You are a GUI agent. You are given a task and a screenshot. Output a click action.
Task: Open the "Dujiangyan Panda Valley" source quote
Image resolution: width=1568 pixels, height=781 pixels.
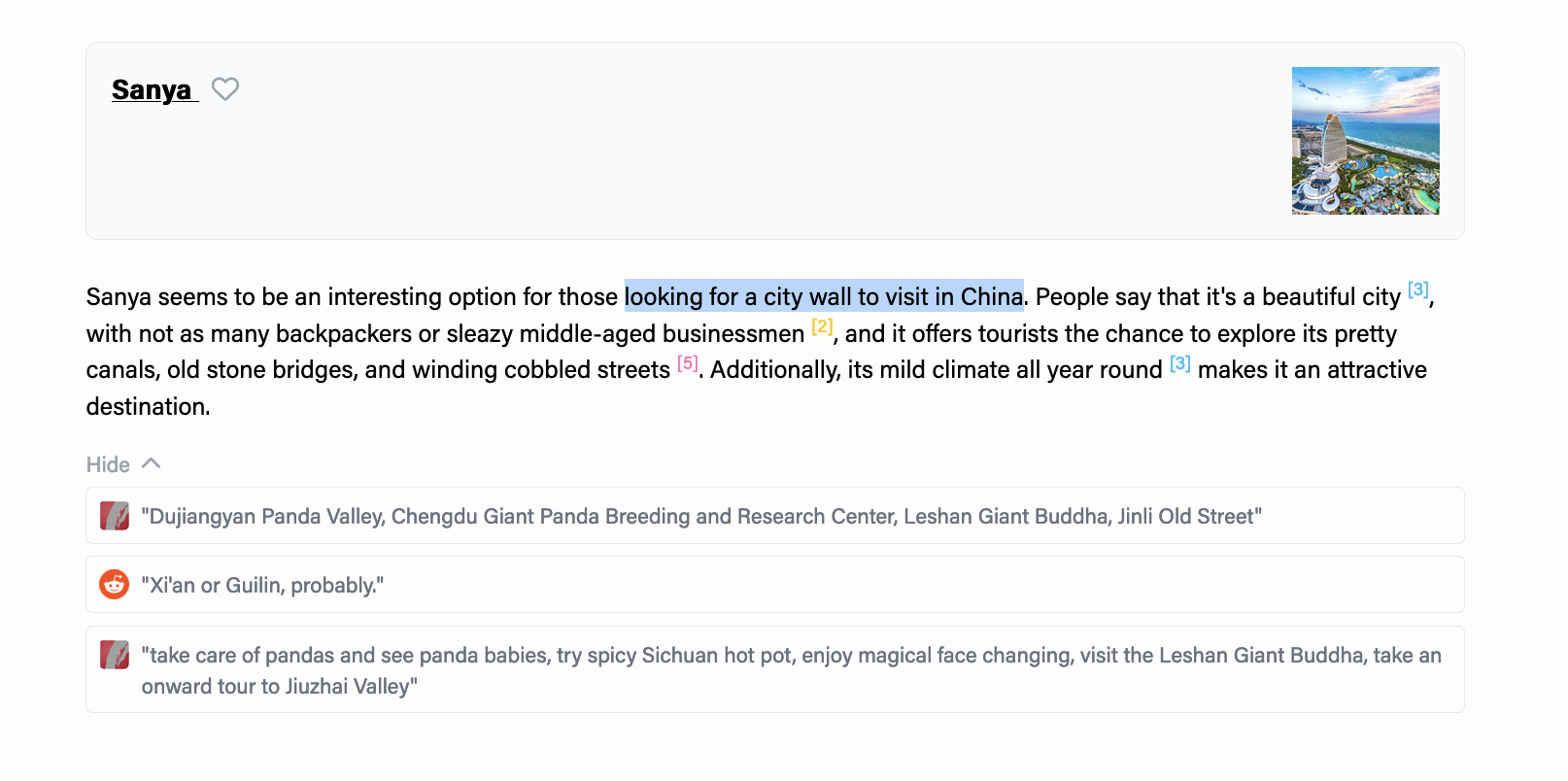click(x=700, y=517)
